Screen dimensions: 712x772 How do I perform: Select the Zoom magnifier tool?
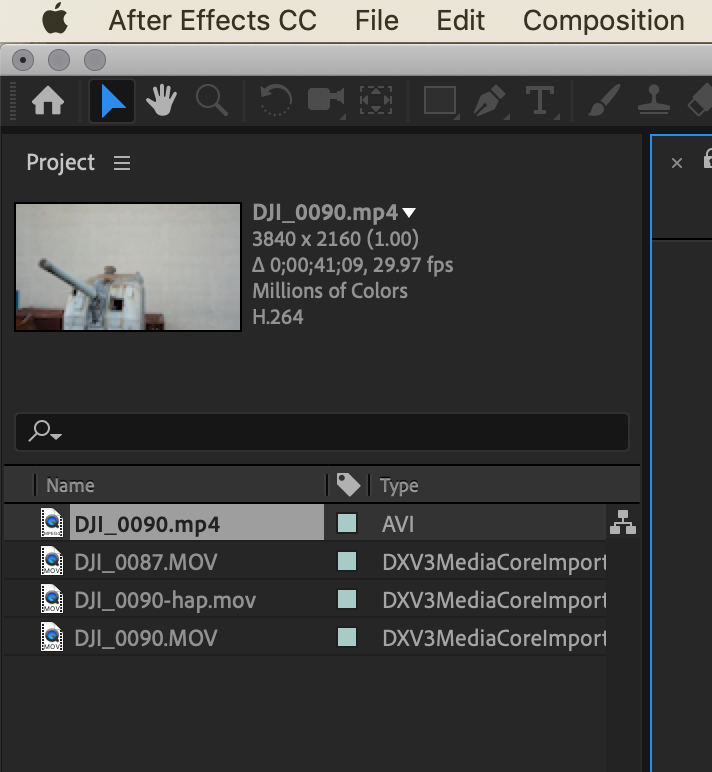click(x=210, y=101)
